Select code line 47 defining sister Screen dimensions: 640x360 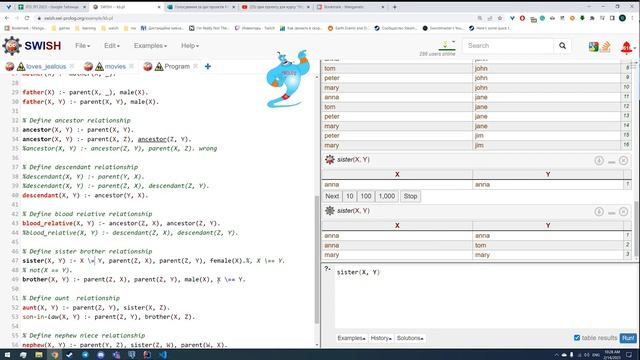[153, 261]
